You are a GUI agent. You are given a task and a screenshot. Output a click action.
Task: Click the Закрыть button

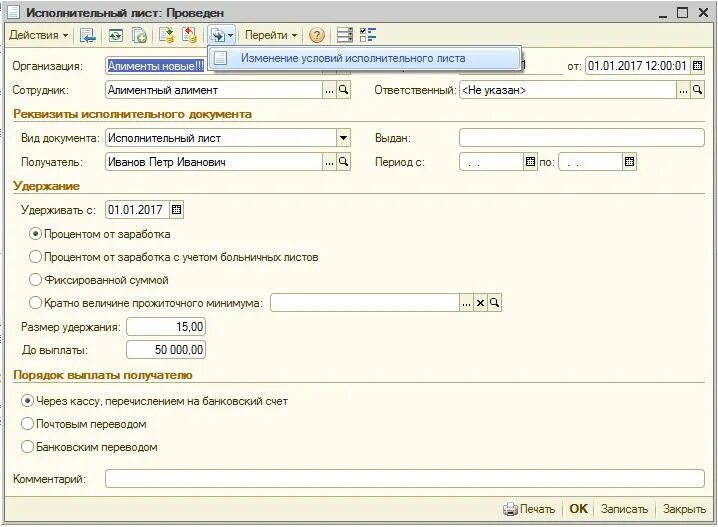click(684, 509)
